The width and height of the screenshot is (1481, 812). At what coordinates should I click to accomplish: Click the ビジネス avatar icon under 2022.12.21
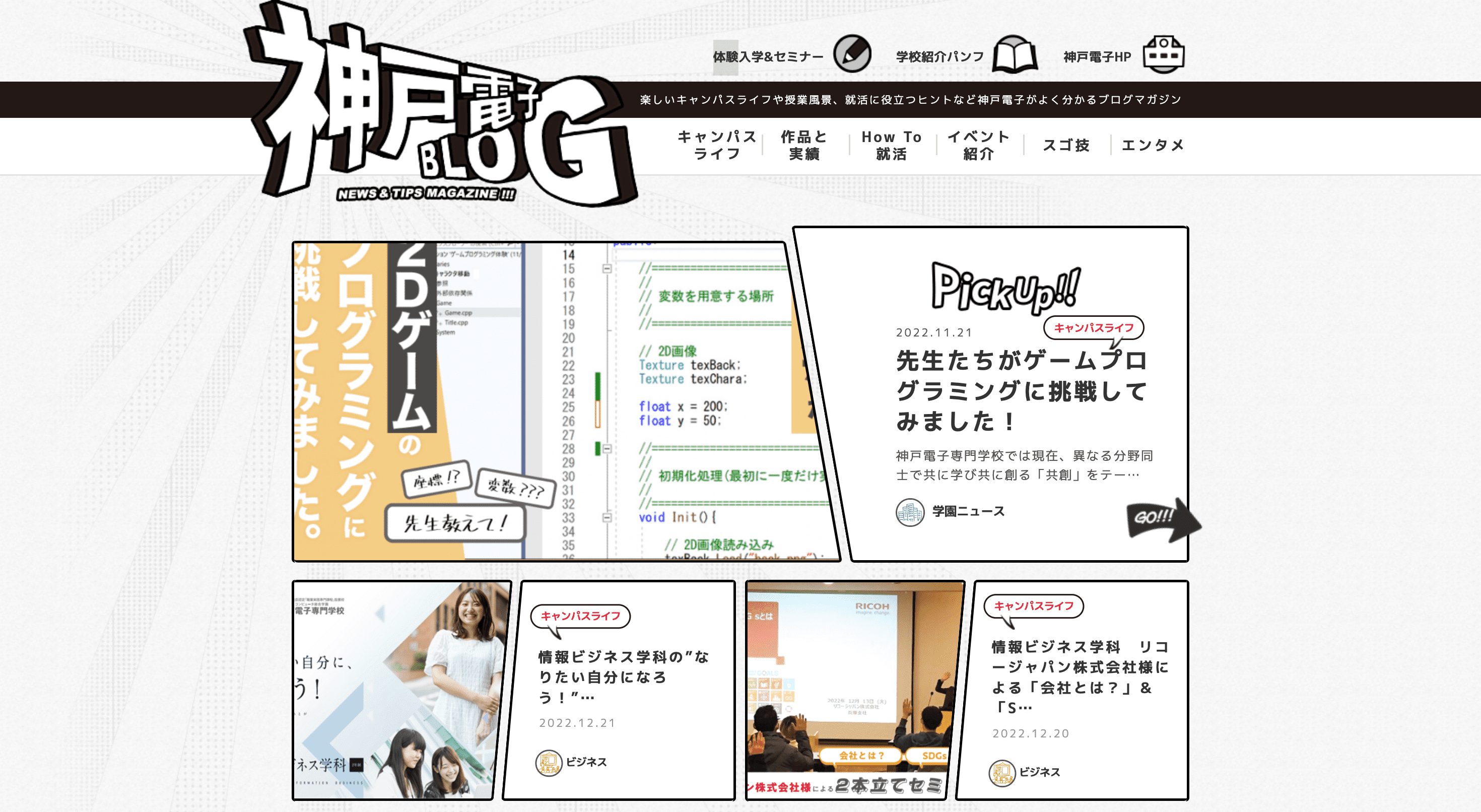tap(549, 763)
